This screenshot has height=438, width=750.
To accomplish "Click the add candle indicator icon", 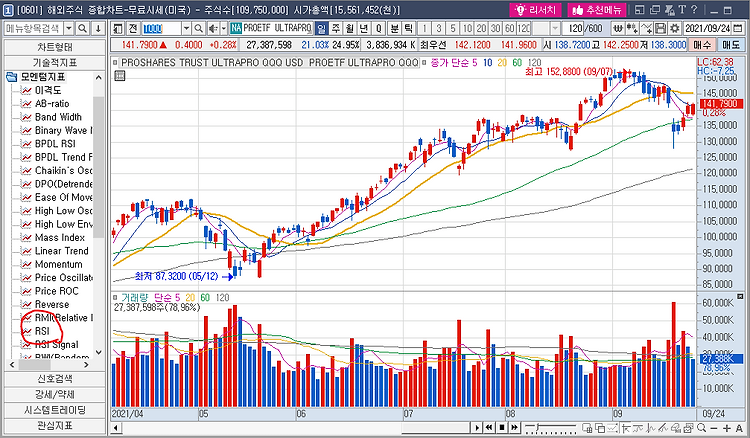I will (632, 28).
